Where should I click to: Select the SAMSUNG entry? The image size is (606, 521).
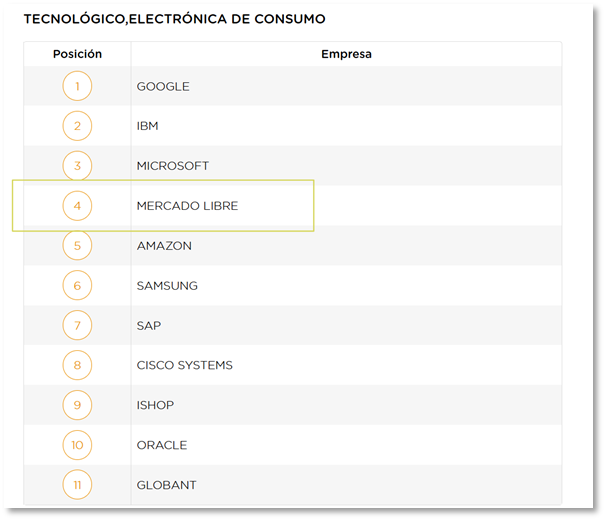point(167,286)
